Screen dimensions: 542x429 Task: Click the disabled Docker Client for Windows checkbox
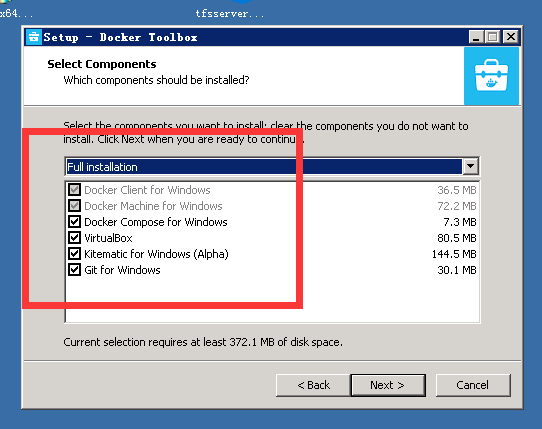74,190
